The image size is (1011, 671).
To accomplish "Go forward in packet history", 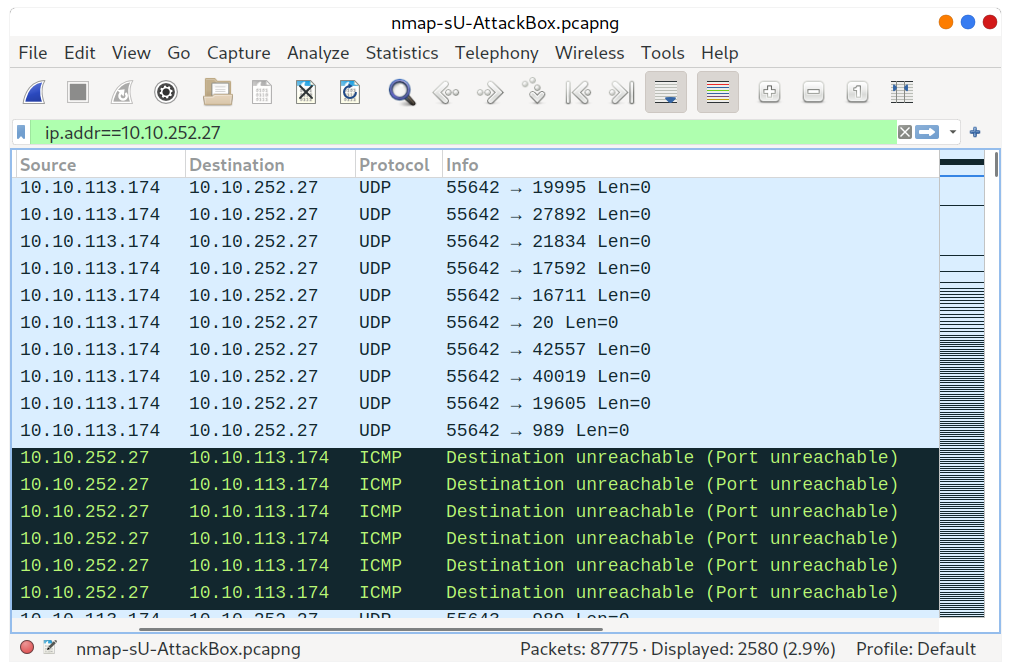I will tap(490, 93).
